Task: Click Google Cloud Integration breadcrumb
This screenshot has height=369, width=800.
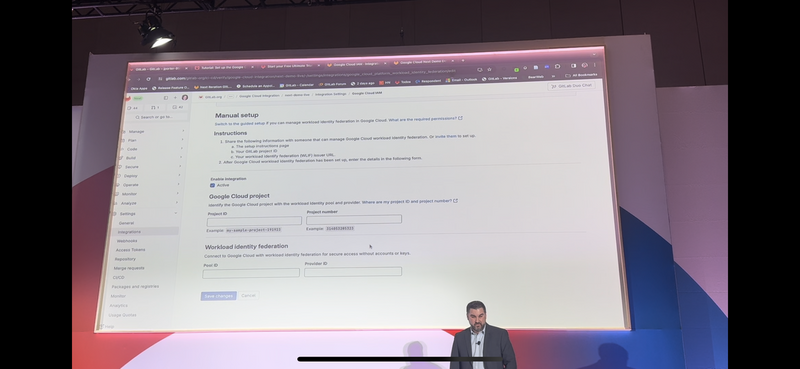Action: 259,96
